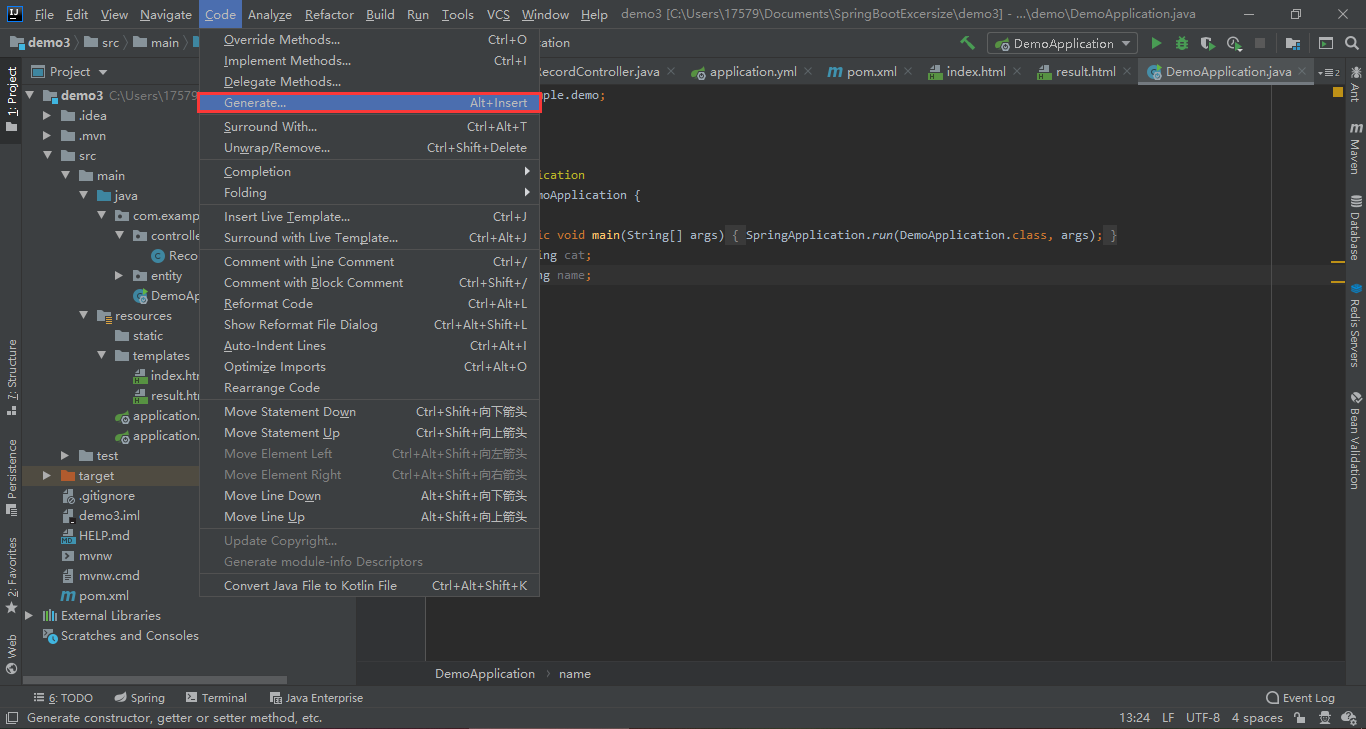The width and height of the screenshot is (1366, 729).
Task: Open Search Everywhere magnifier icon
Action: 1351,43
